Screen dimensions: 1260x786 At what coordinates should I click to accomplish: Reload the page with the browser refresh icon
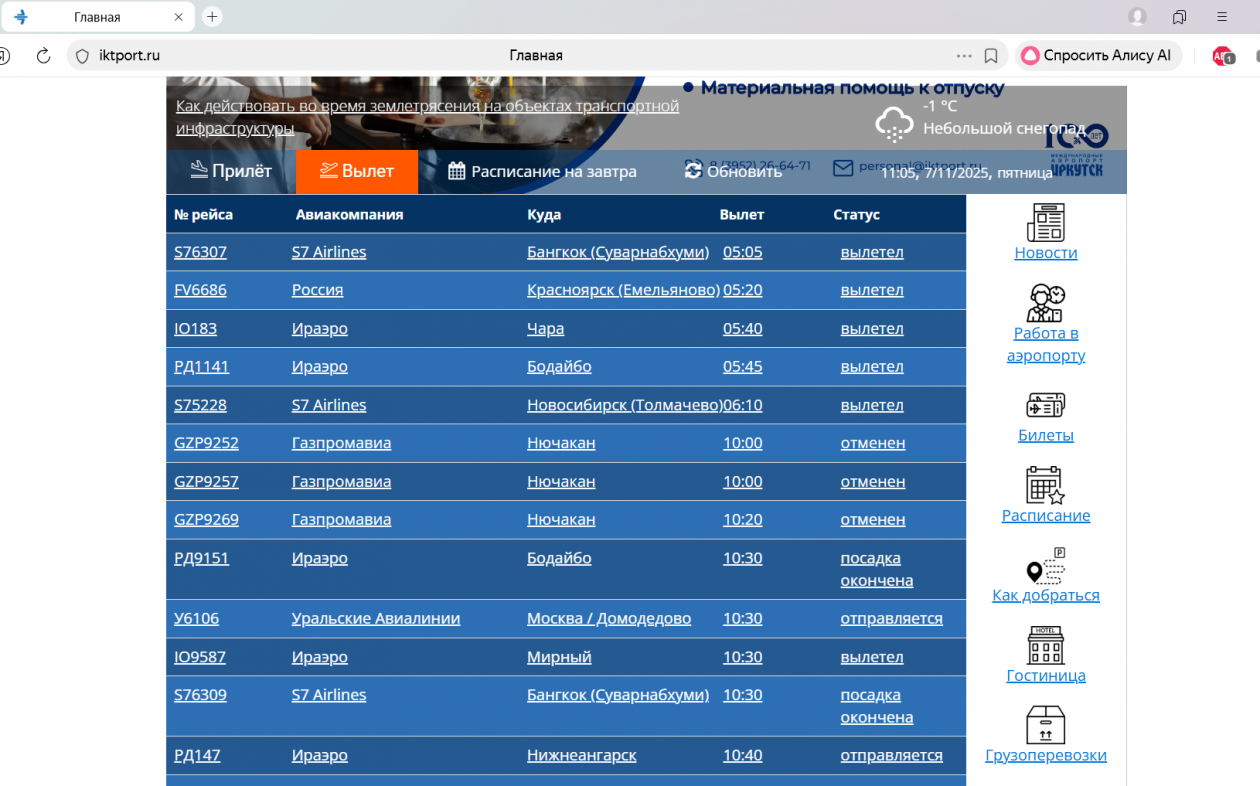tap(43, 56)
